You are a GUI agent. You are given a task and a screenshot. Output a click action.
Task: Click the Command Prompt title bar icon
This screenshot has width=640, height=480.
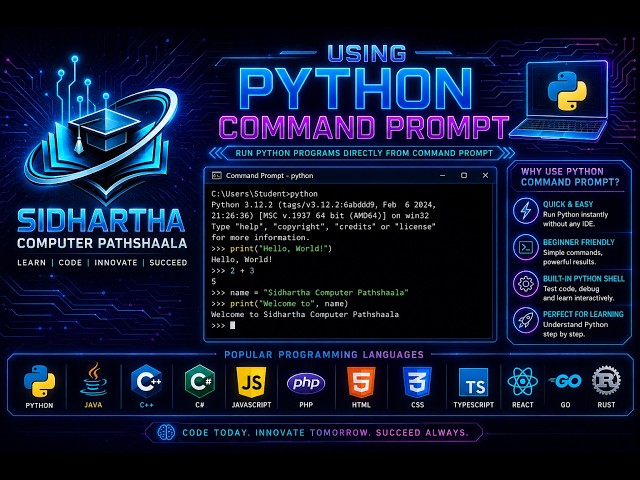pyautogui.click(x=216, y=176)
